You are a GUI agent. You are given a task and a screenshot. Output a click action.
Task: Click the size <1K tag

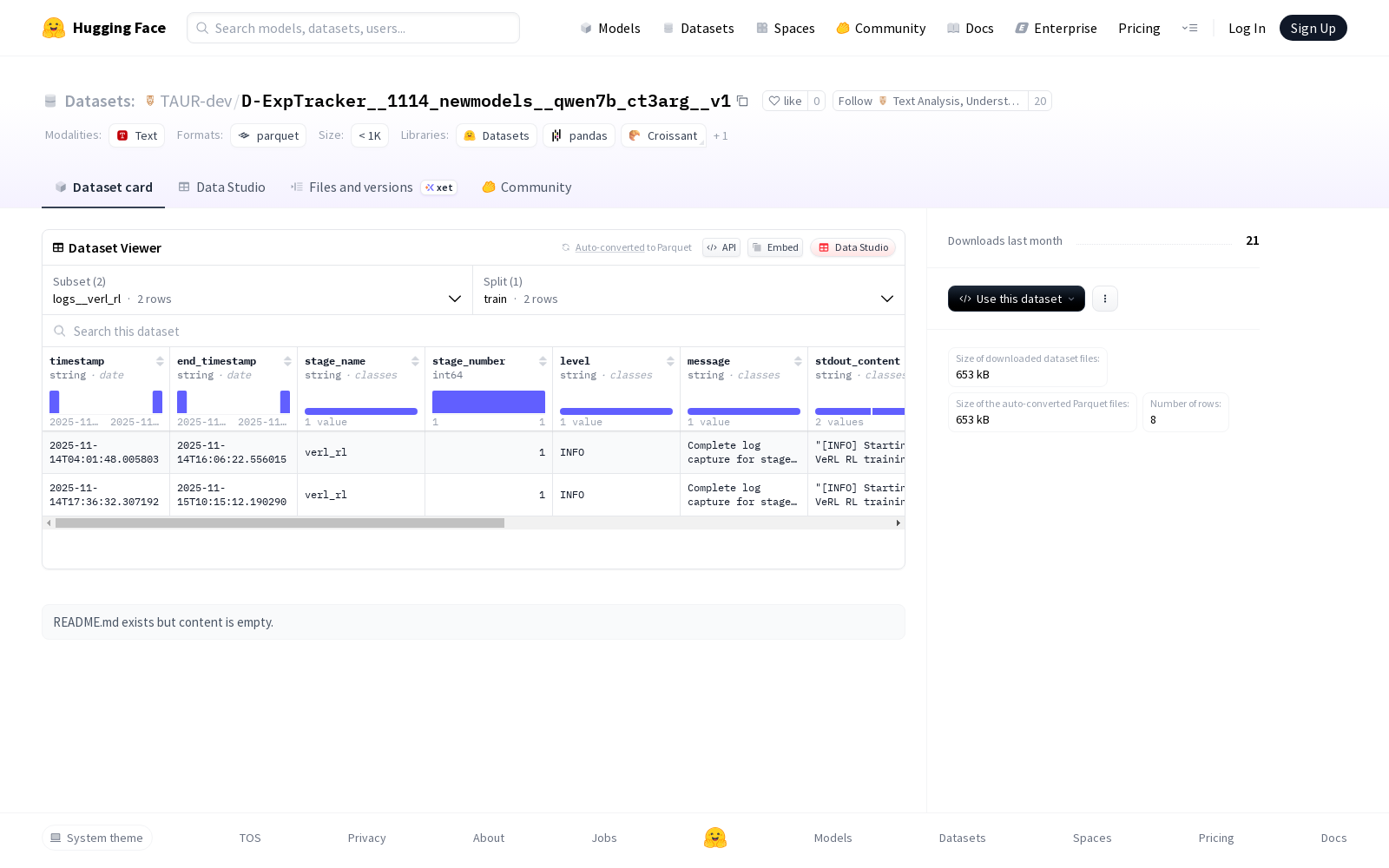tap(370, 135)
